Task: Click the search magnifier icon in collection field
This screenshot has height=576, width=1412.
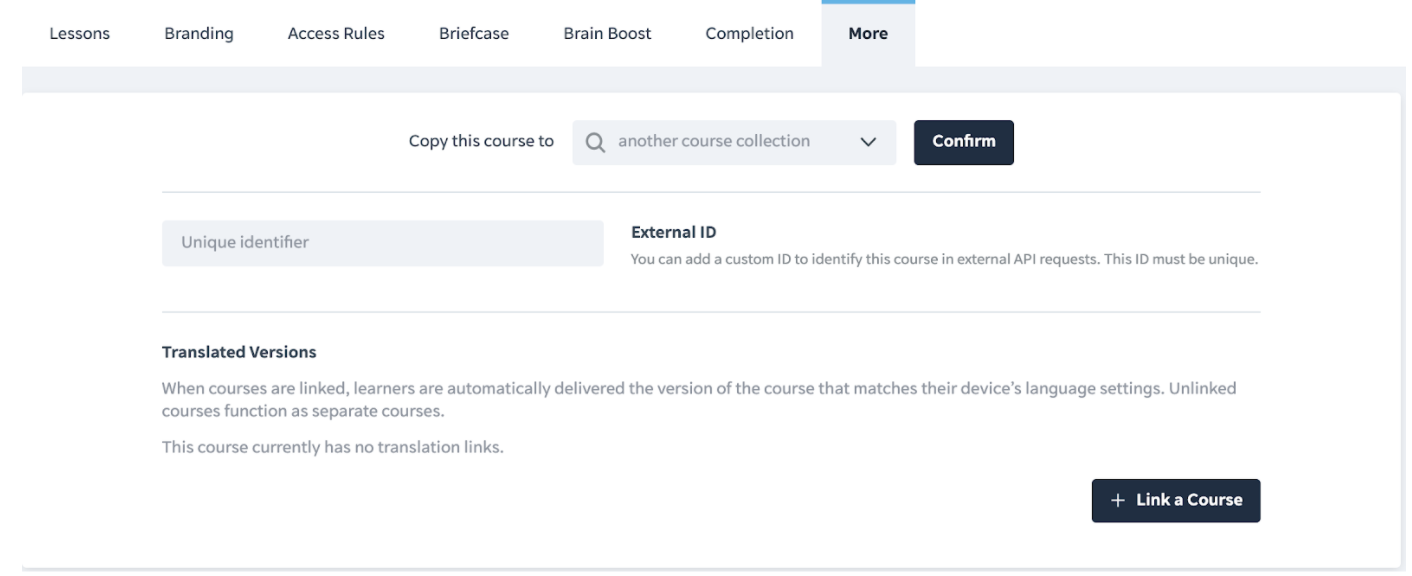Action: click(596, 142)
